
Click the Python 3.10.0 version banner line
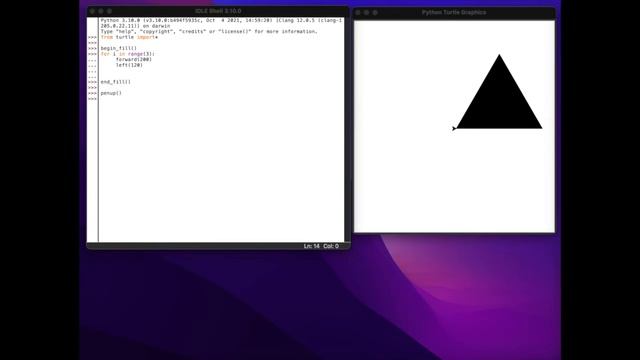pyautogui.click(x=221, y=20)
